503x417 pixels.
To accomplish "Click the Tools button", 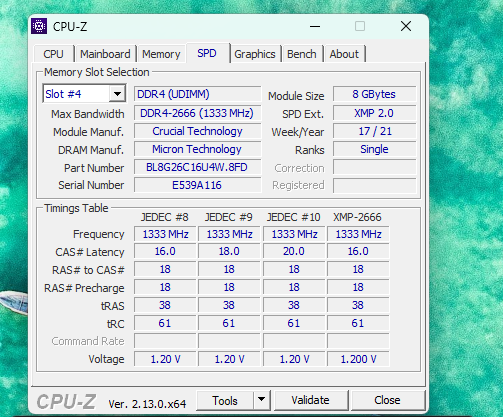I will coord(225,400).
